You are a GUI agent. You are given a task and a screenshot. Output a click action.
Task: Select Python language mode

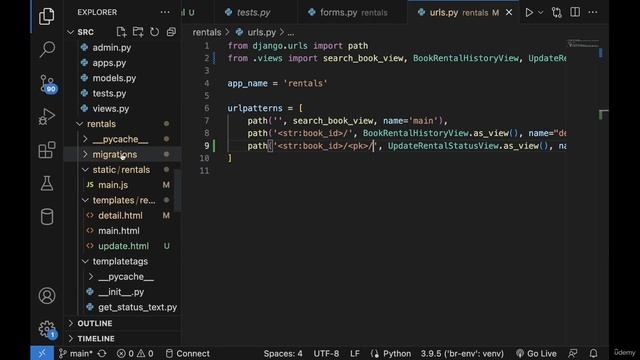[x=391, y=353]
